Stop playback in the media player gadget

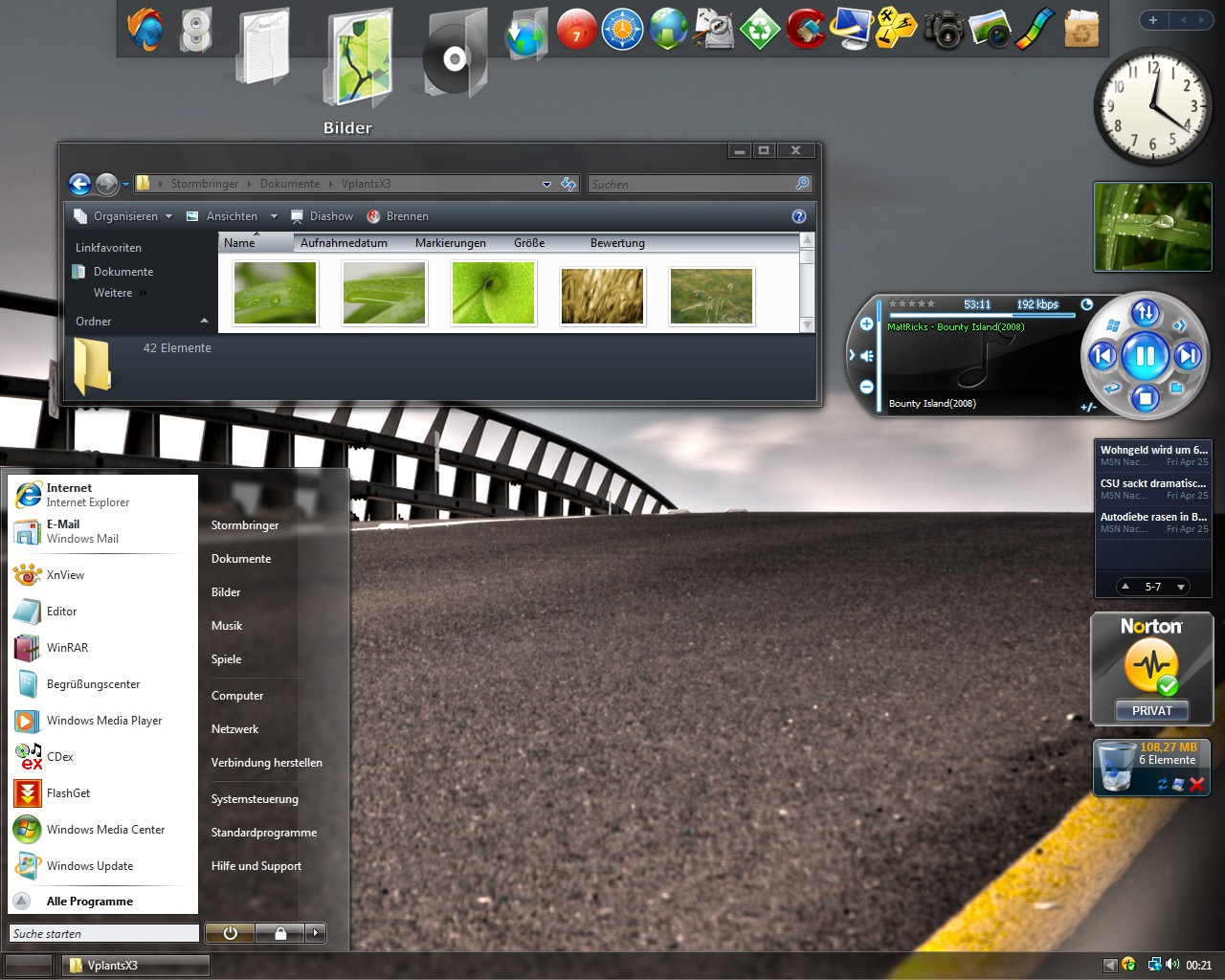(1145, 398)
